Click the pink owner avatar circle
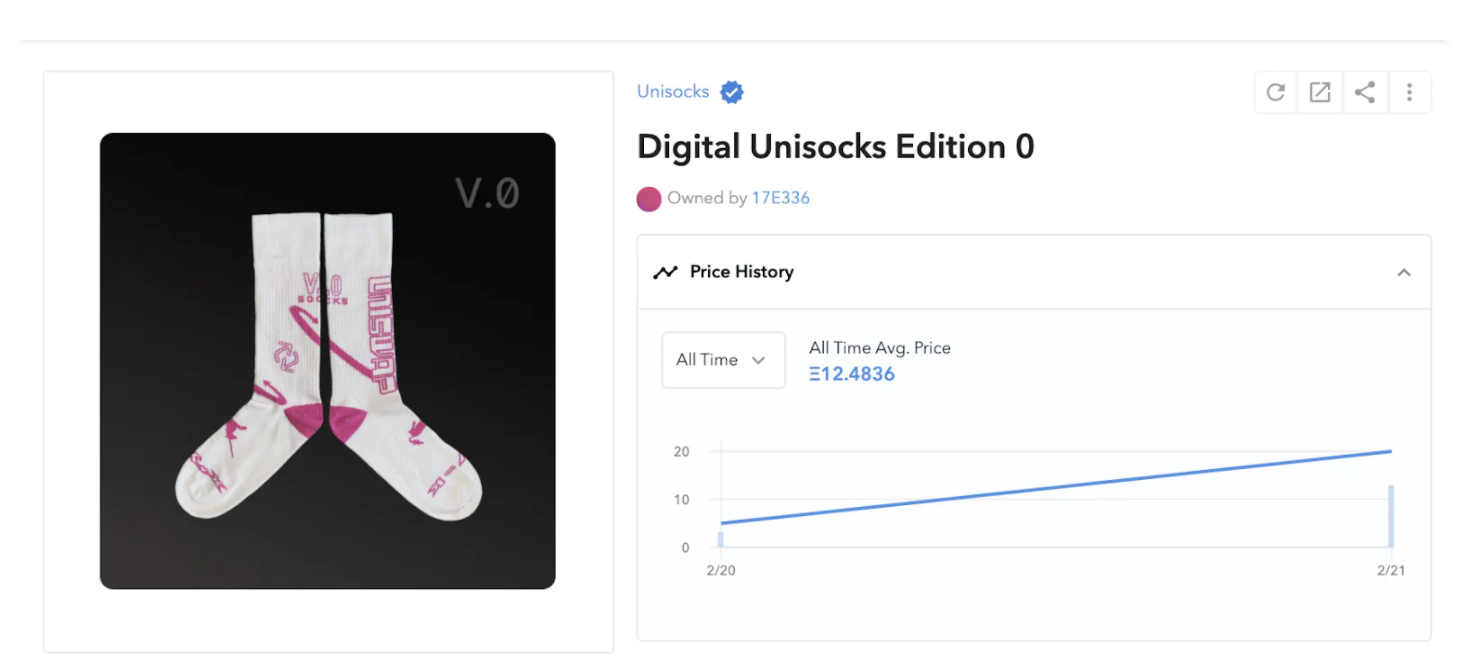This screenshot has width=1484, height=668. 649,199
